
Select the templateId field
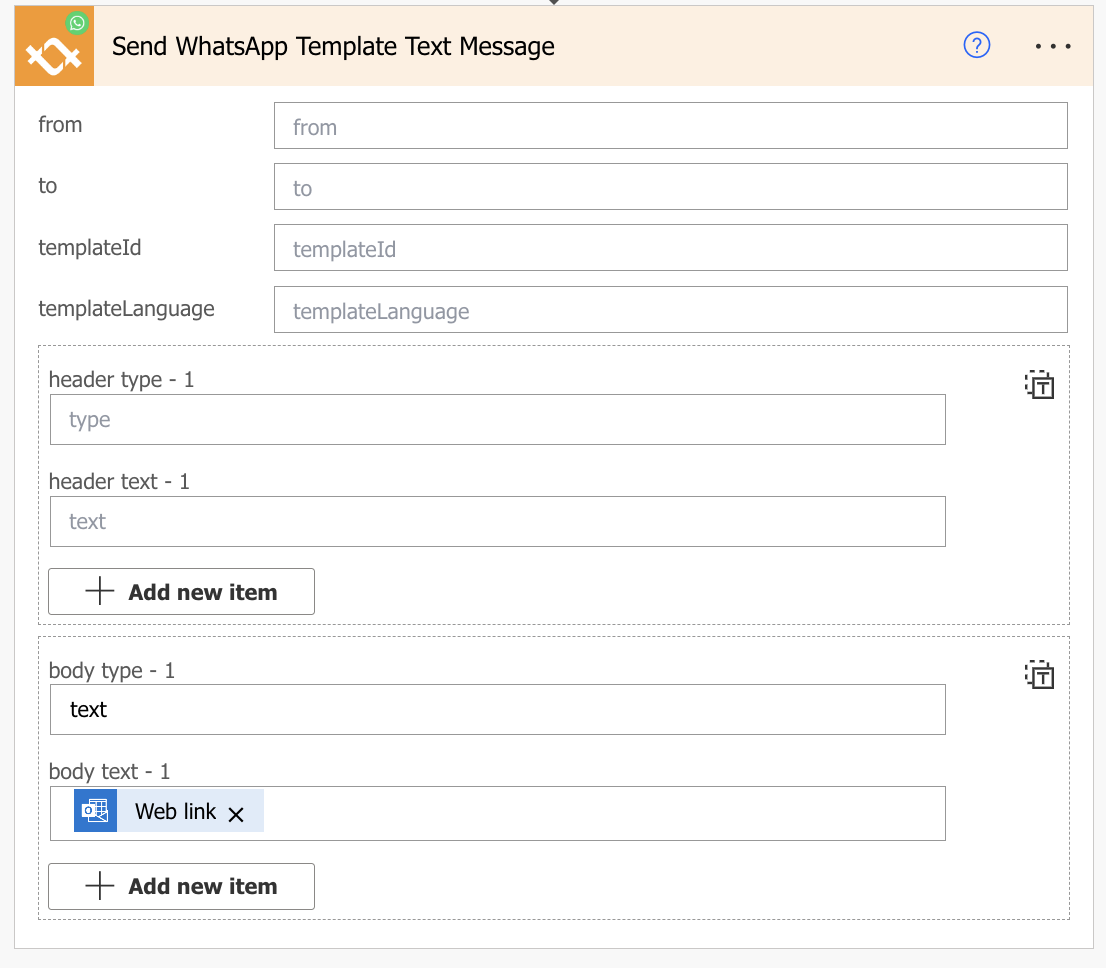click(x=670, y=248)
